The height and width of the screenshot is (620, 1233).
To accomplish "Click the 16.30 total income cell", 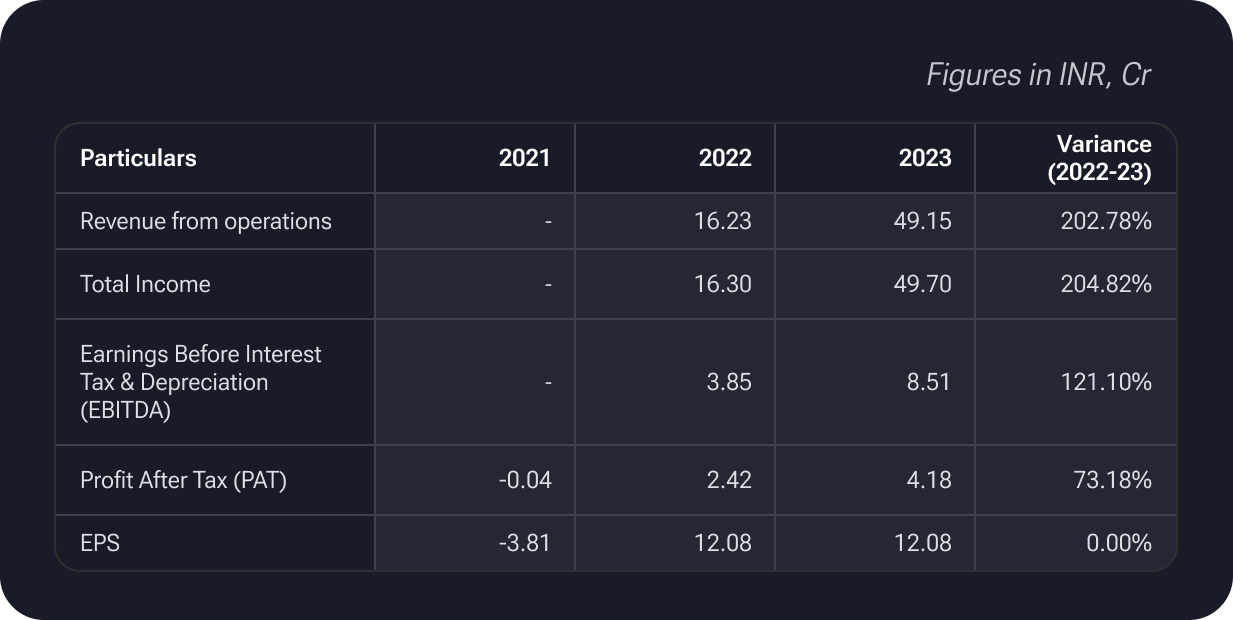I will (x=722, y=284).
